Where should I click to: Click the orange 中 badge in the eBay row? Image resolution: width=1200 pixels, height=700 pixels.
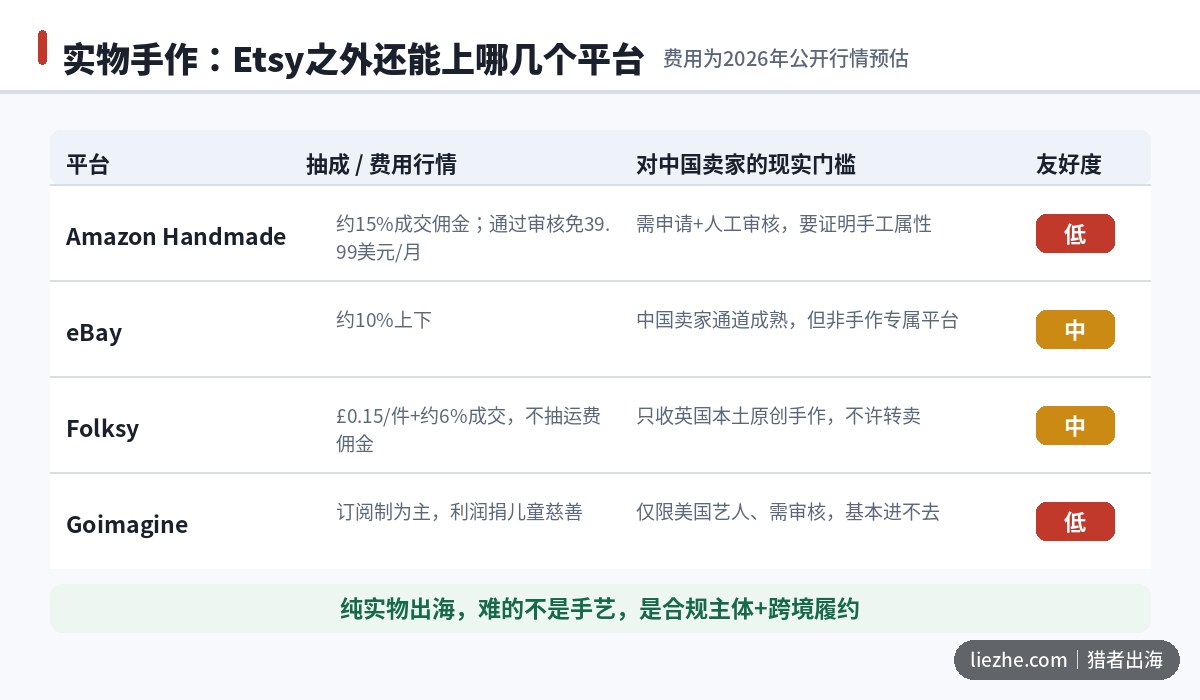point(1075,330)
